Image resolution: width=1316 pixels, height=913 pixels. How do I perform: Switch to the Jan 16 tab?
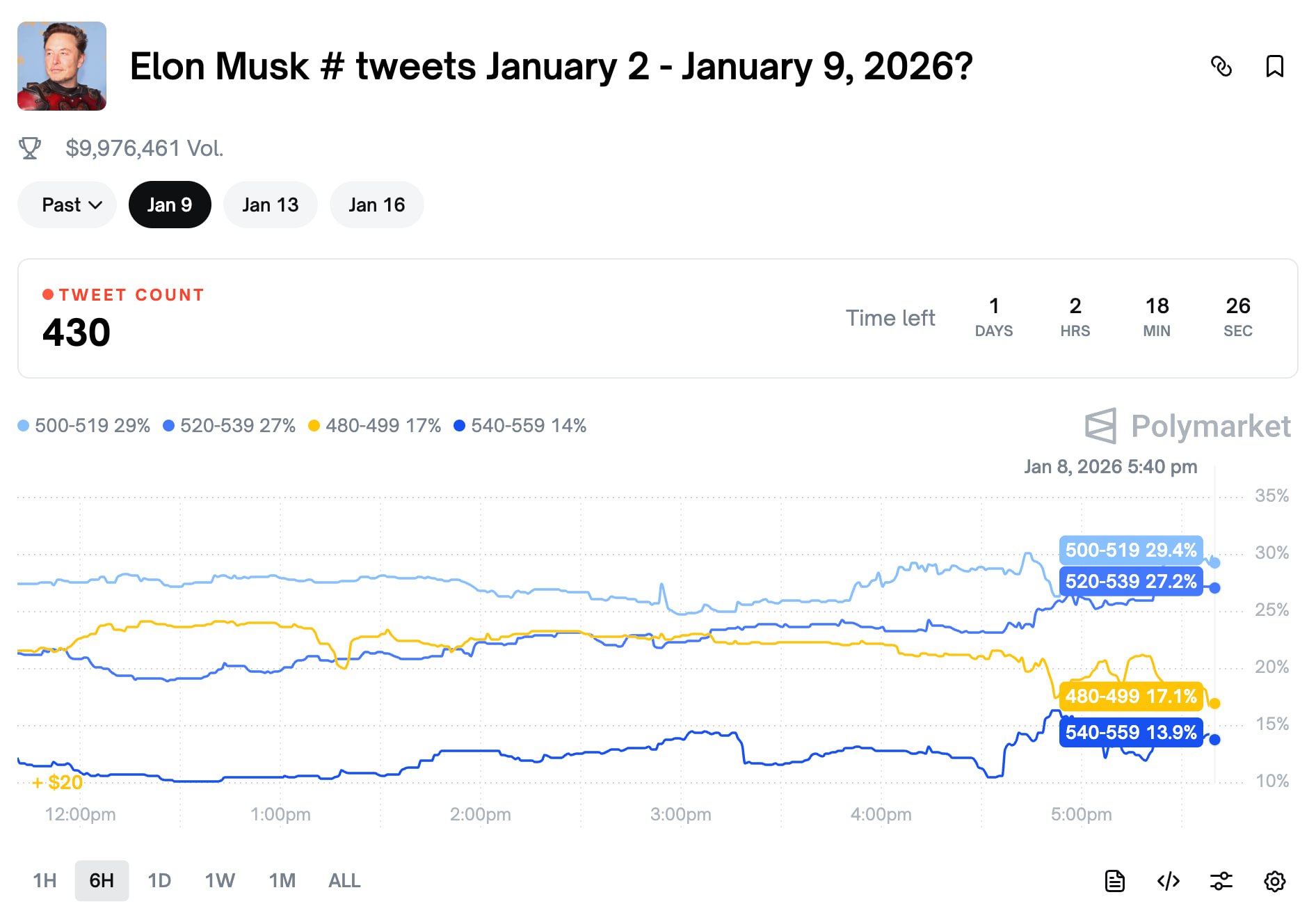(376, 205)
